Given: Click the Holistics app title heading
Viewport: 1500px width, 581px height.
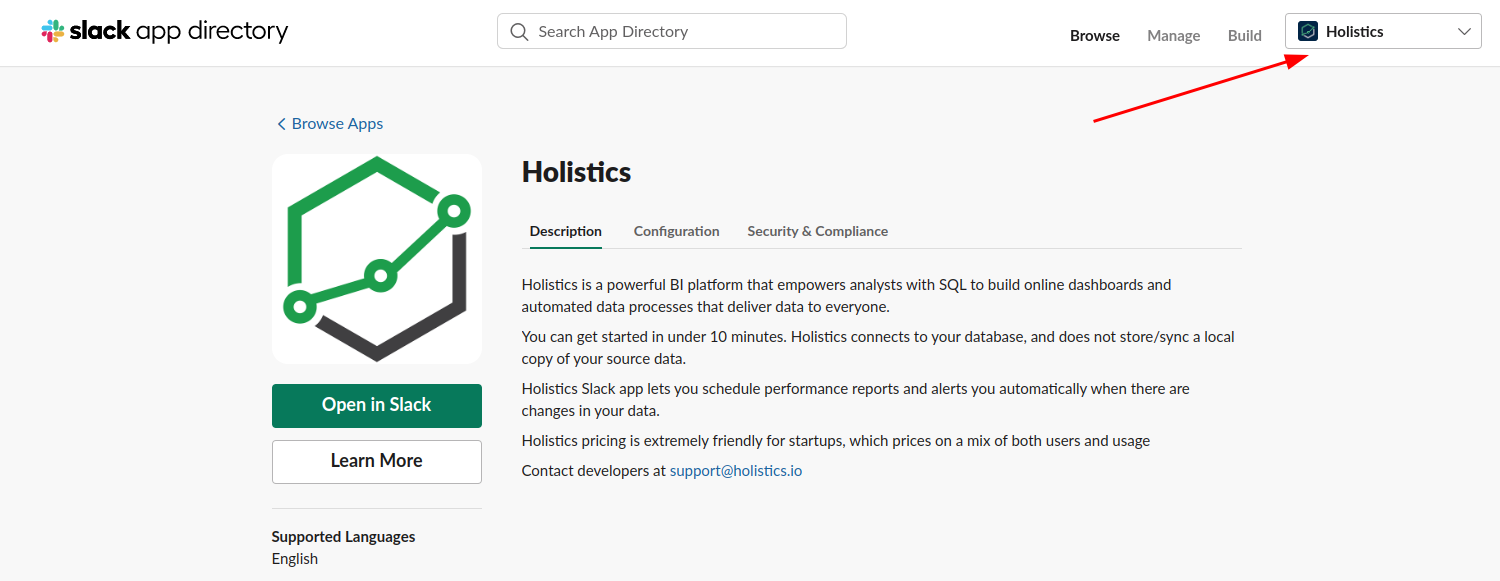Looking at the screenshot, I should click(x=576, y=172).
